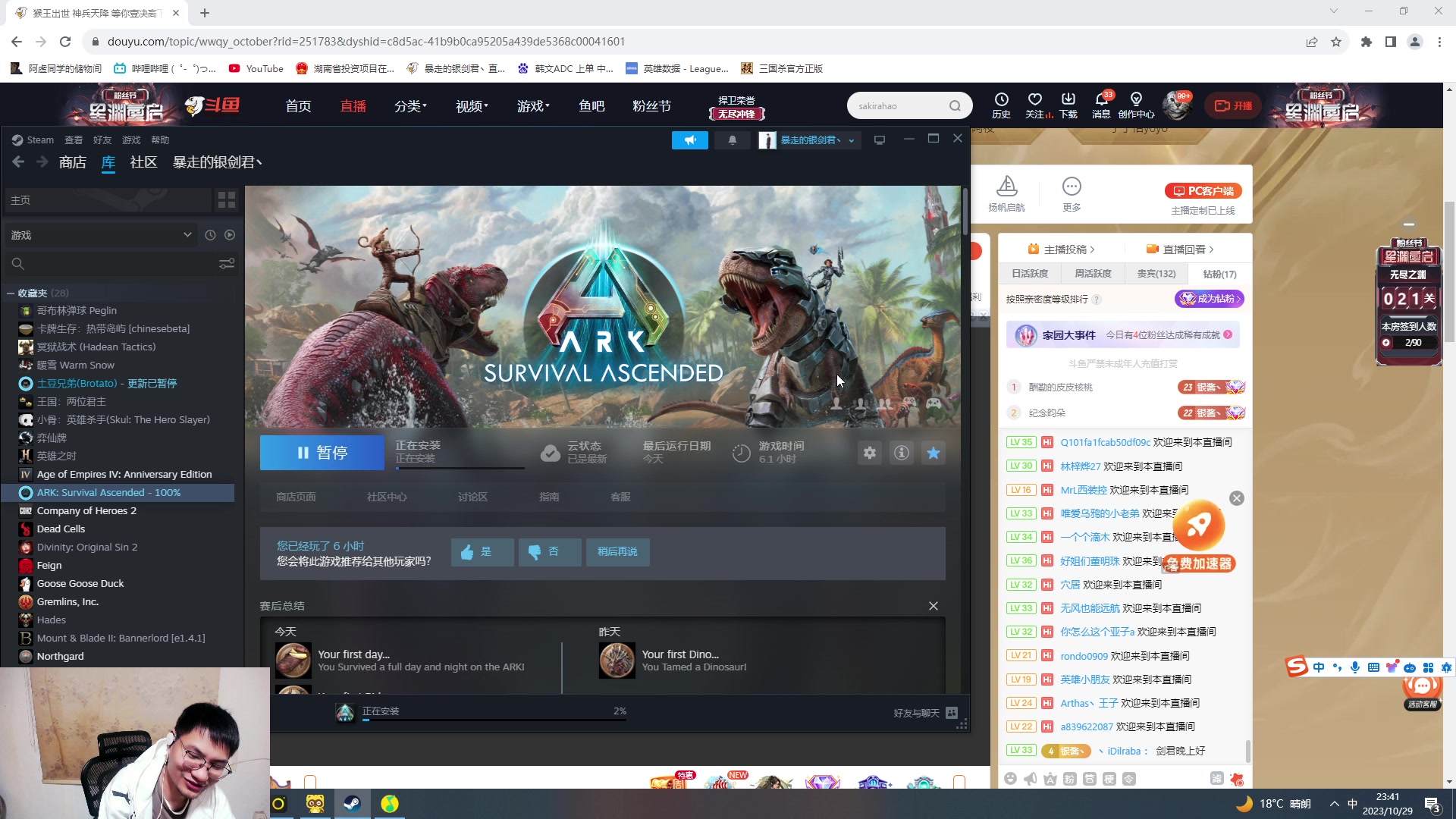The image size is (1456, 819).
Task: Click the game settings gear icon
Action: click(x=870, y=453)
